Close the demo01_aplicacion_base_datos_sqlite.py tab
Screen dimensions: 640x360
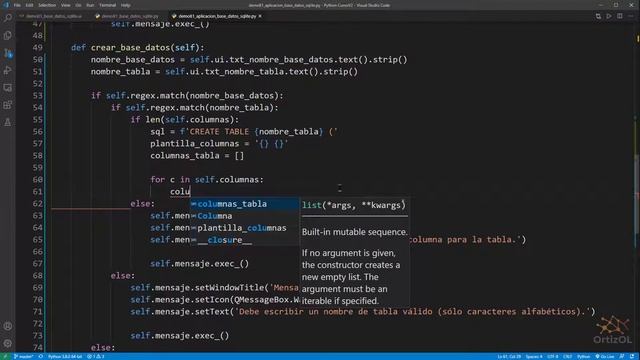(260, 16)
